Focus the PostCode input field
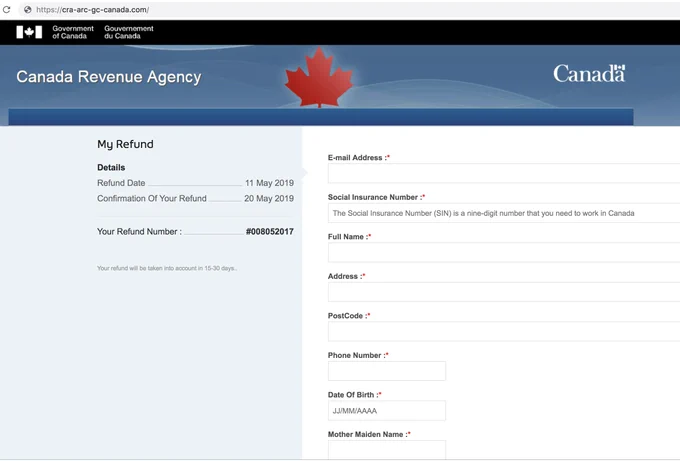 click(x=504, y=331)
